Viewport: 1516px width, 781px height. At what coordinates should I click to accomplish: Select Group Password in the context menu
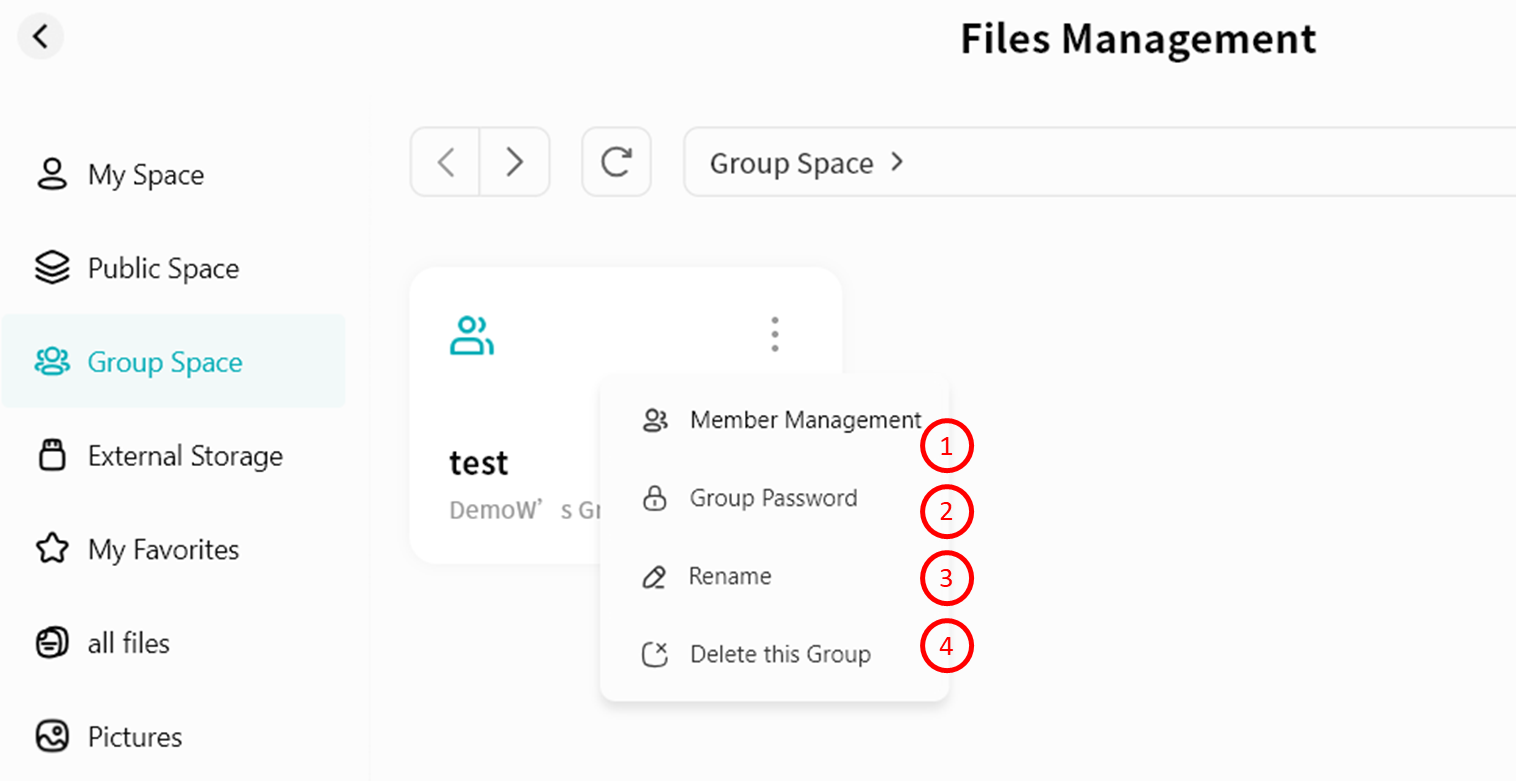pyautogui.click(x=773, y=498)
